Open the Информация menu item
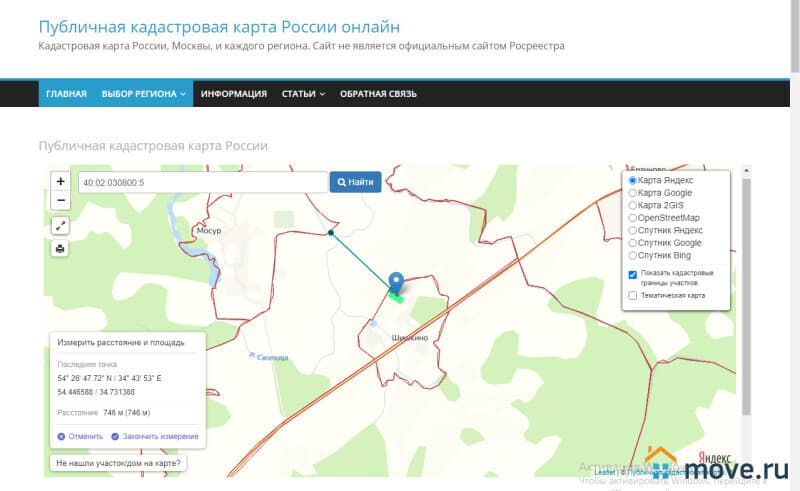The width and height of the screenshot is (800, 491). (x=233, y=94)
